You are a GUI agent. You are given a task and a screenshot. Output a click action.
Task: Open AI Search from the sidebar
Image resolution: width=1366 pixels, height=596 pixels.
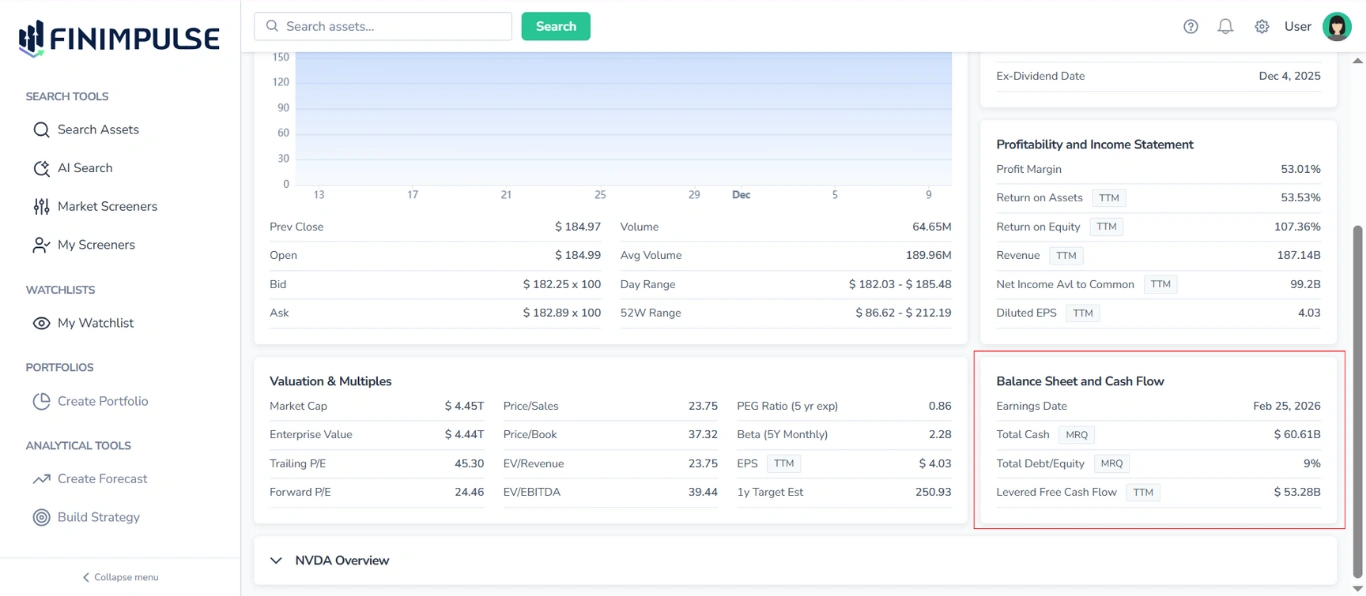pyautogui.click(x=85, y=167)
